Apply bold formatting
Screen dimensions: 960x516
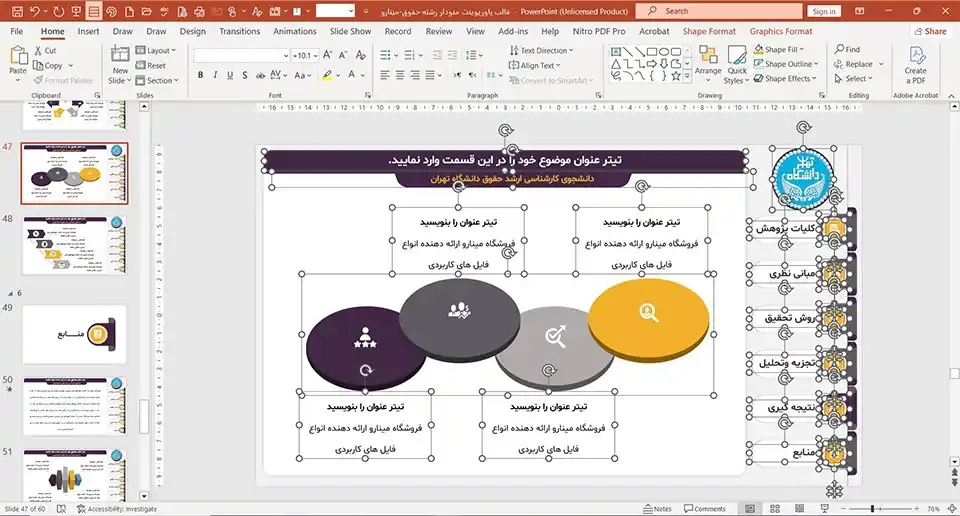click(200, 75)
